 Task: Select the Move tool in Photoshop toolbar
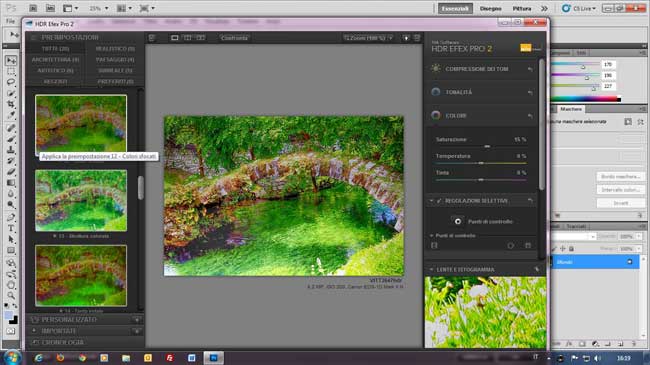pos(11,61)
